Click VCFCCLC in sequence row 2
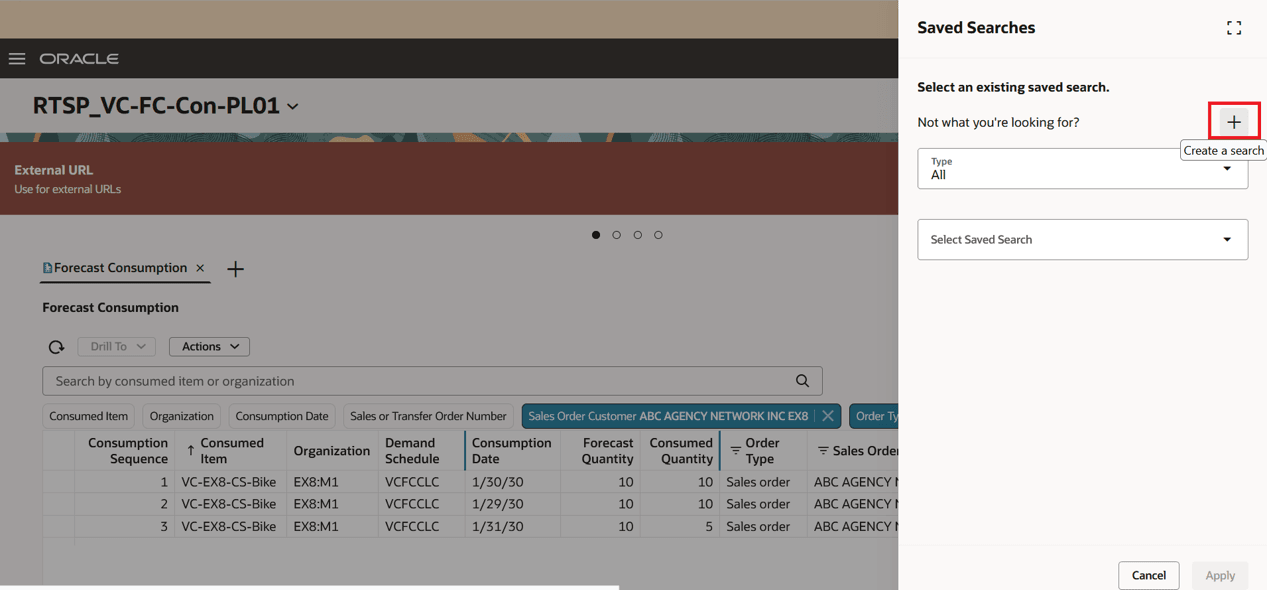1267x590 pixels. click(412, 504)
